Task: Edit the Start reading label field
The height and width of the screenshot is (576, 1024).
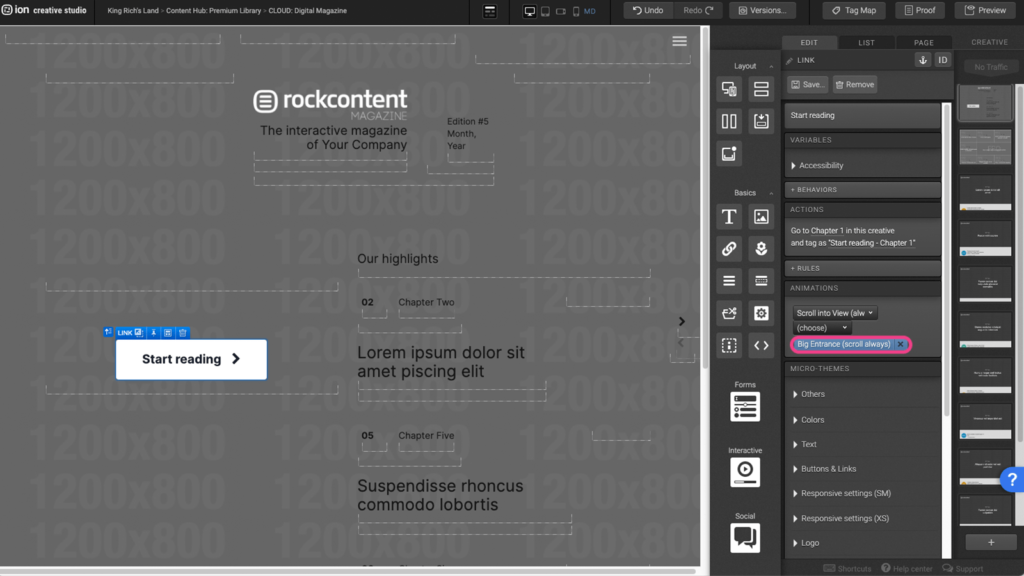Action: (862, 116)
